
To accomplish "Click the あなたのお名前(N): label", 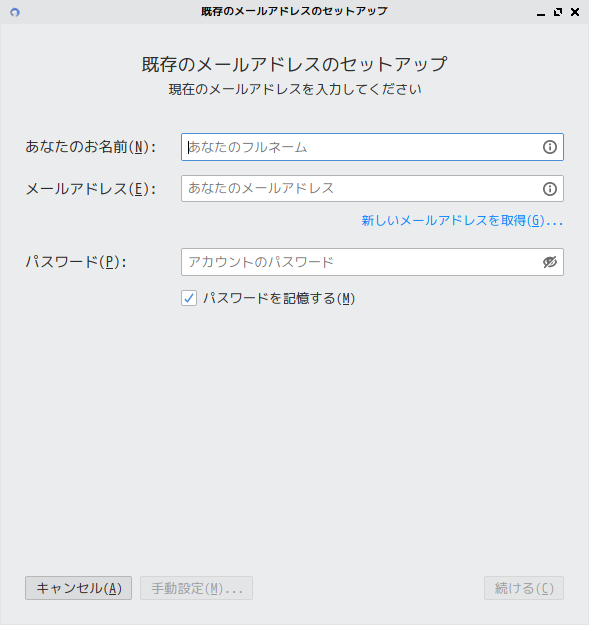I will (x=91, y=147).
